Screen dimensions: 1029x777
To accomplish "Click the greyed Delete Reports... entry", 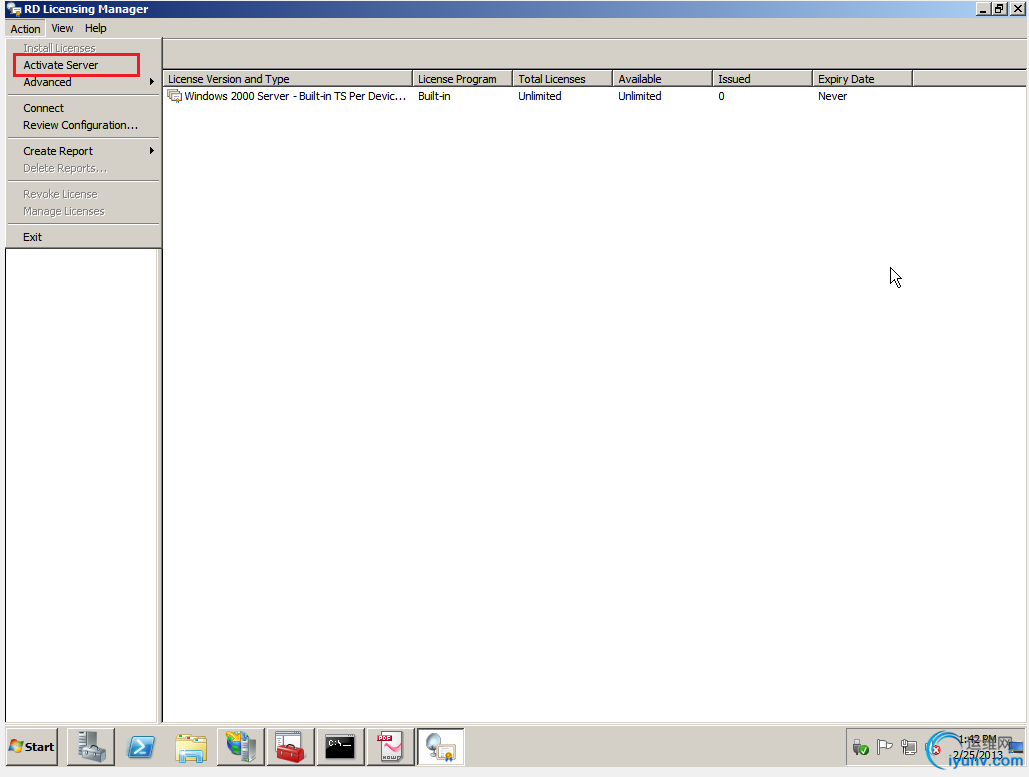I will (x=83, y=168).
